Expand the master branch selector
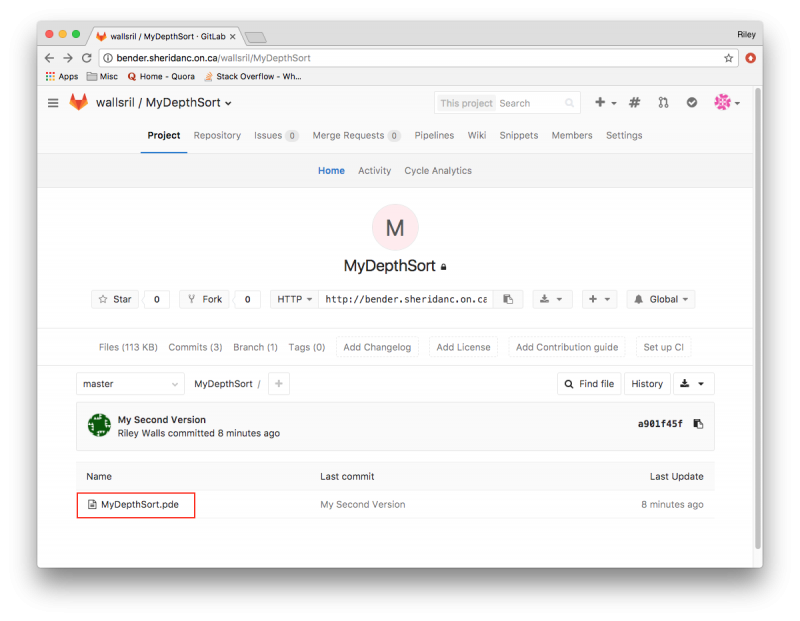This screenshot has width=800, height=621. [x=130, y=384]
